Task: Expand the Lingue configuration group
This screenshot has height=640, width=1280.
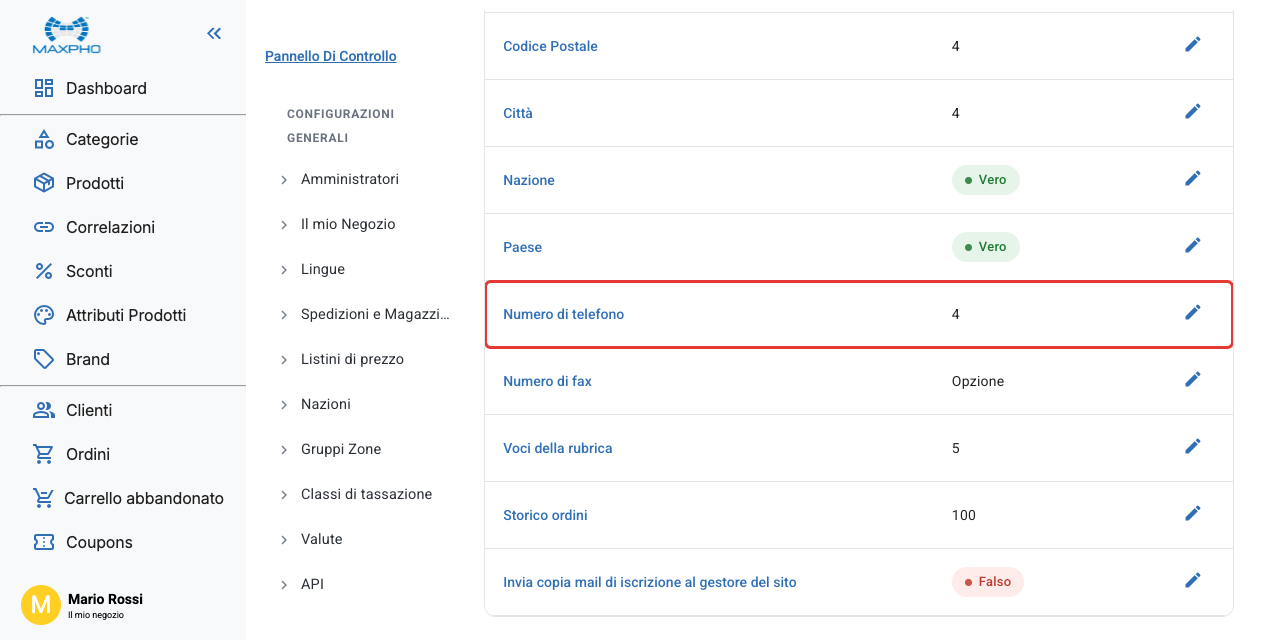Action: pyautogui.click(x=284, y=270)
